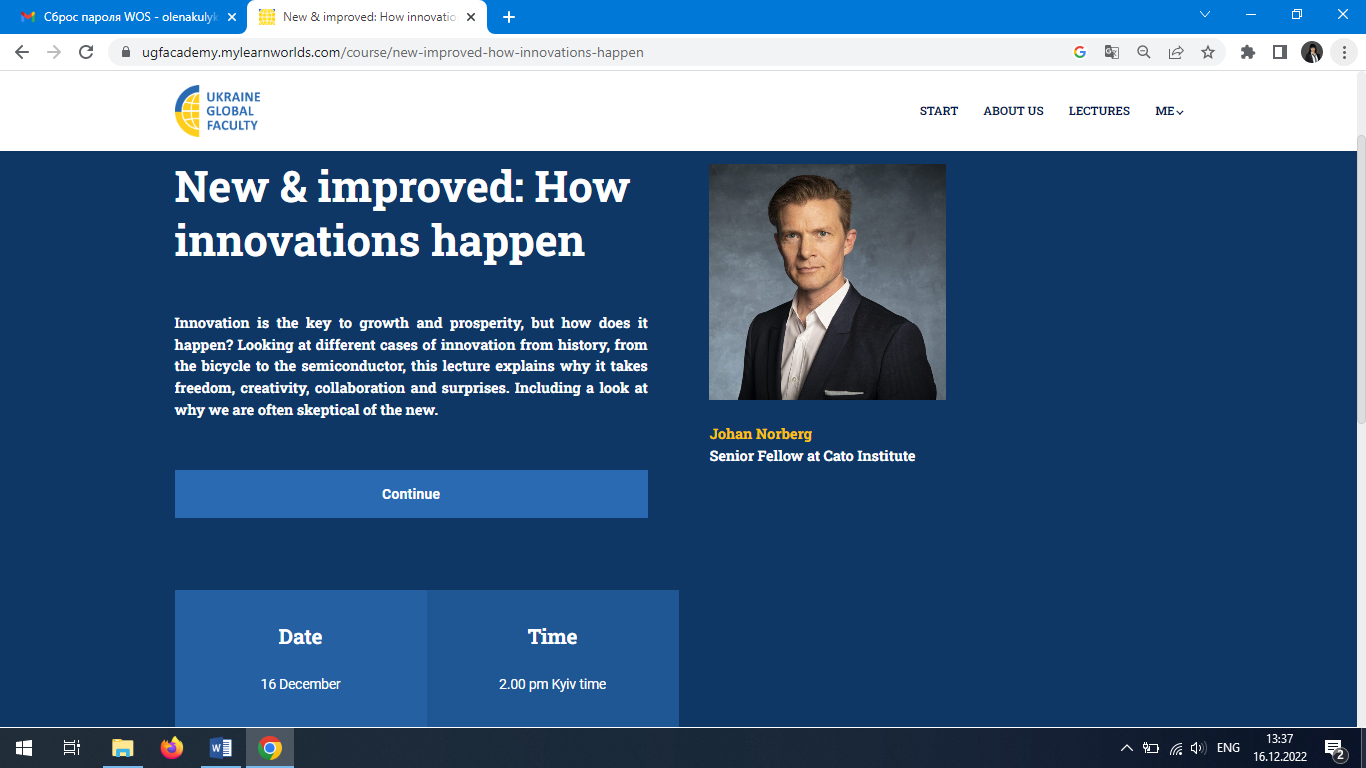
Task: Go to ABOUT US page
Action: (1013, 111)
